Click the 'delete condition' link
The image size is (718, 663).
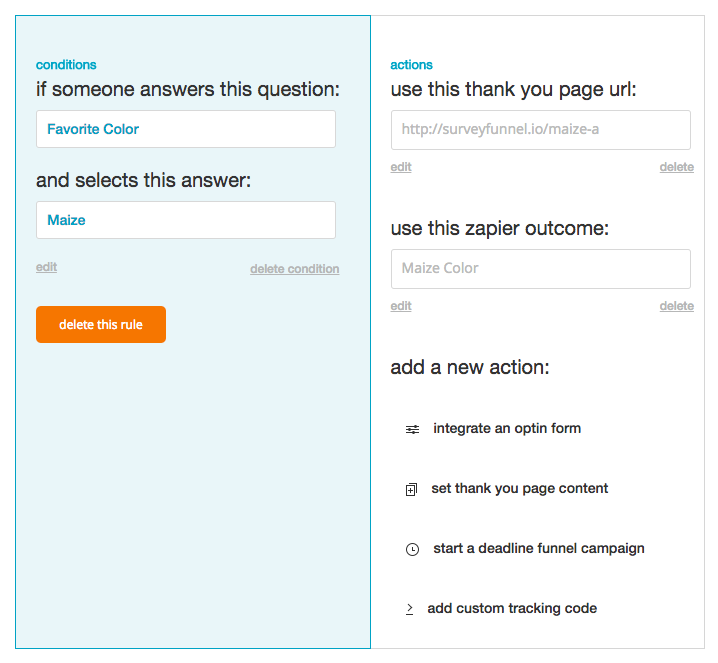(x=294, y=269)
